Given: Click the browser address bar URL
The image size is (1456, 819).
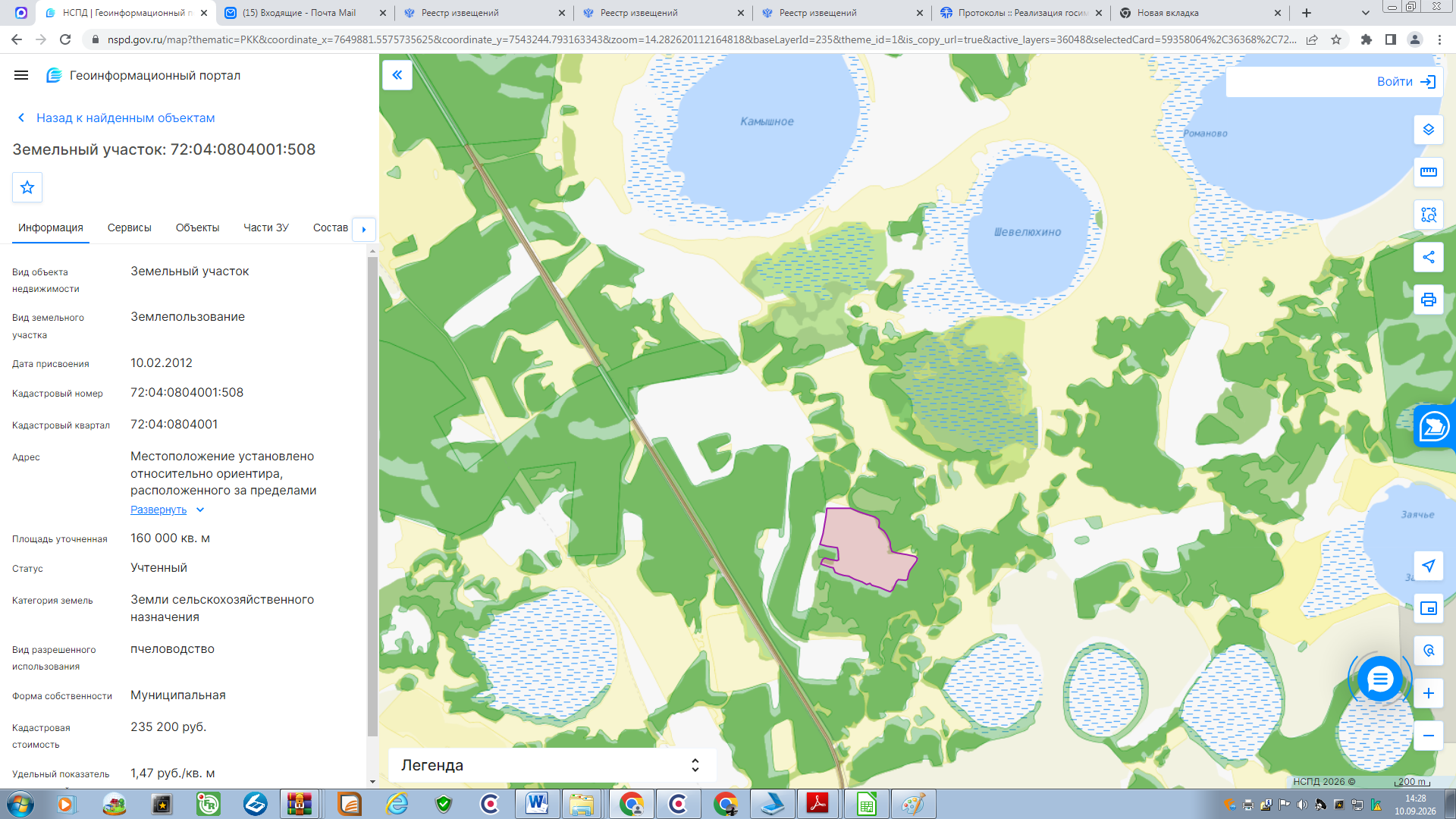Looking at the screenshot, I should pyautogui.click(x=701, y=39).
